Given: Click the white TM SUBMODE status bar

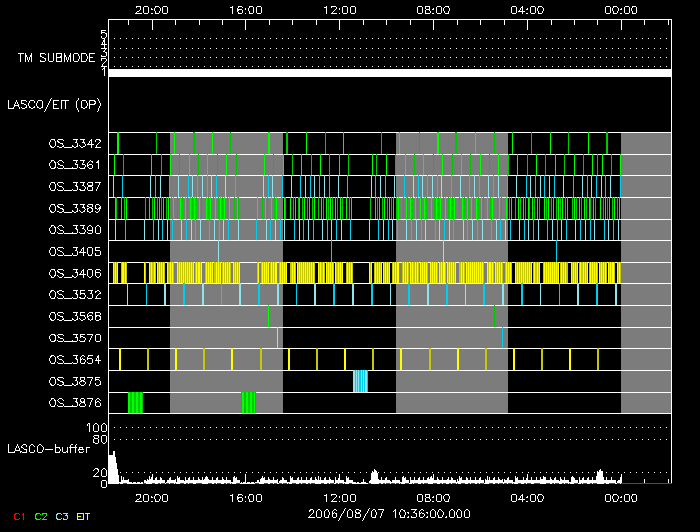Looking at the screenshot, I should pyautogui.click(x=389, y=73).
